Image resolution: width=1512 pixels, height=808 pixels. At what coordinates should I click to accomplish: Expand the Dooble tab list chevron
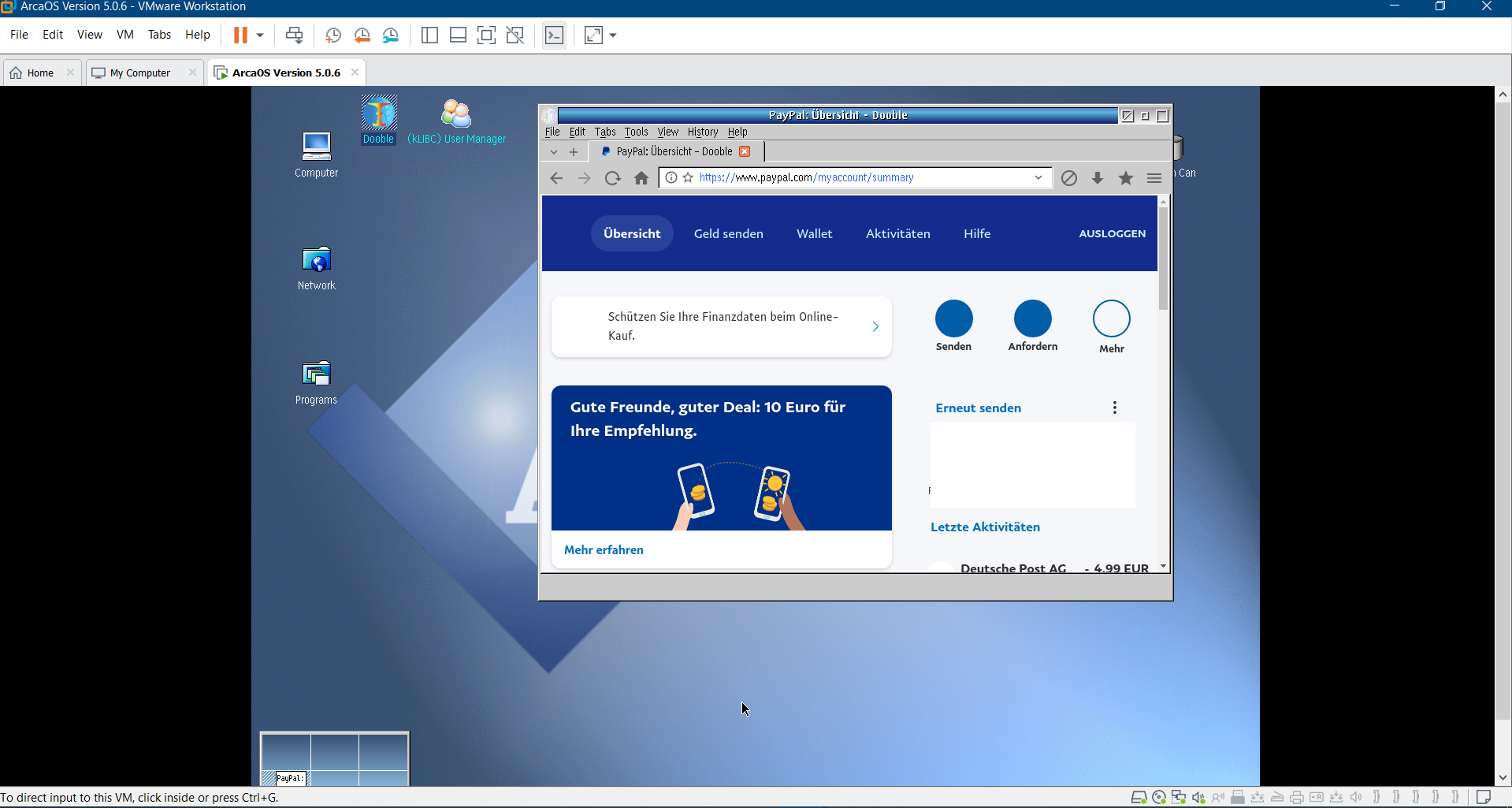click(554, 151)
